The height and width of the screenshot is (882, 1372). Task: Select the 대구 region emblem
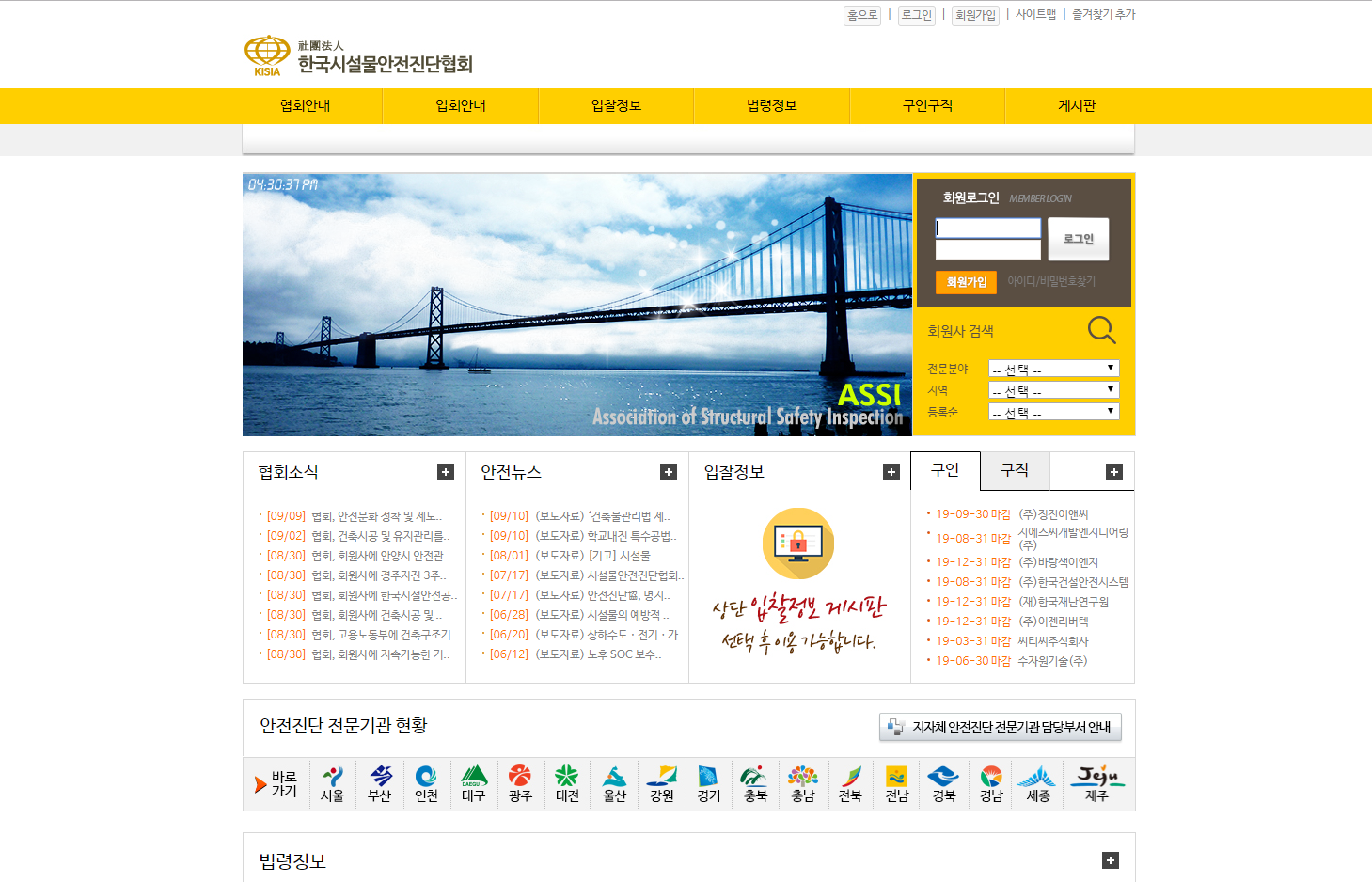pyautogui.click(x=473, y=784)
